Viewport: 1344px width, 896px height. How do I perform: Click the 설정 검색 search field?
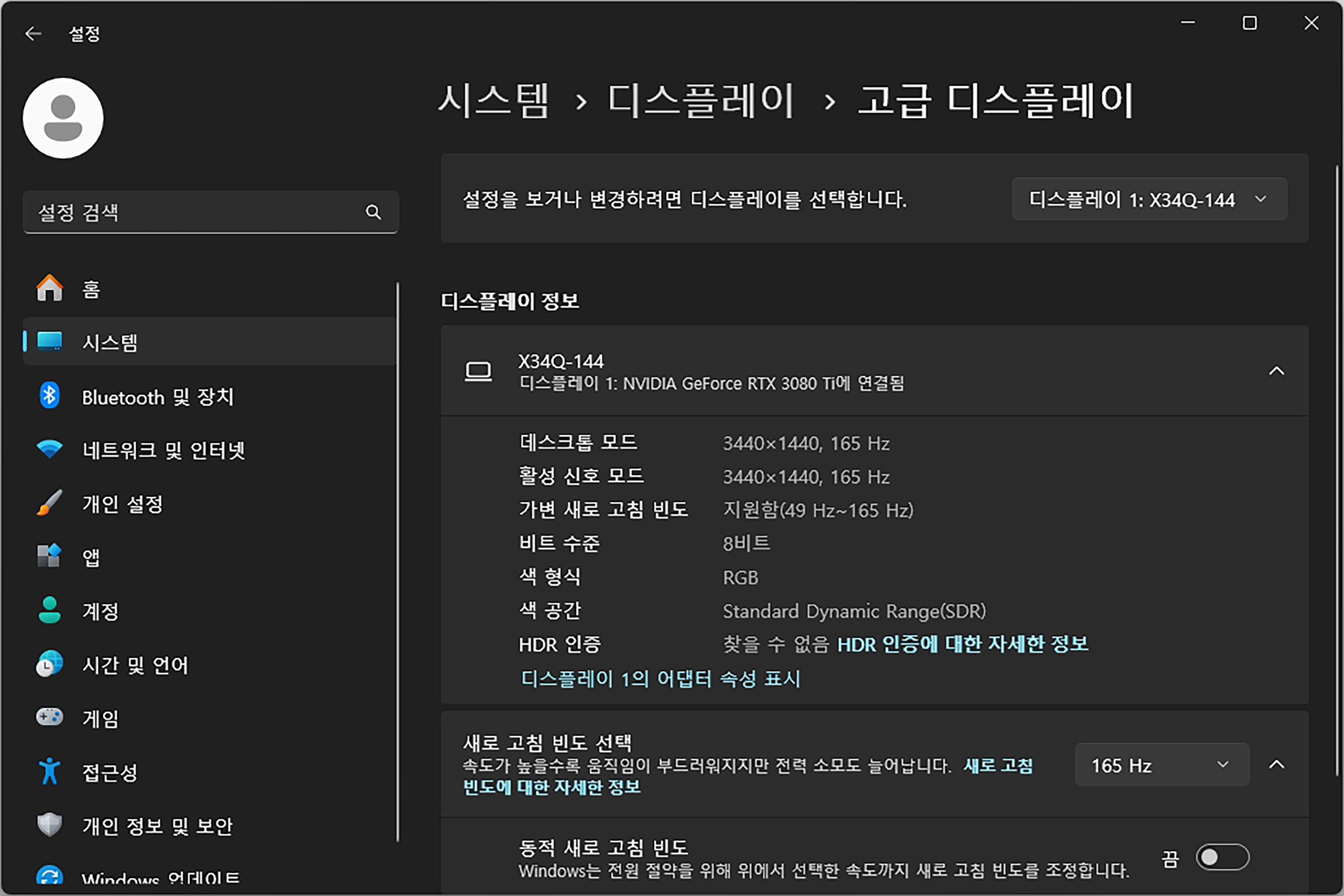[x=194, y=212]
